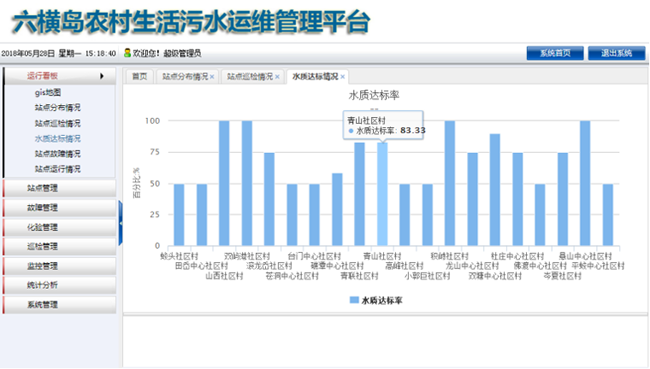
Task: Click the 退出系统 button
Action: (616, 53)
